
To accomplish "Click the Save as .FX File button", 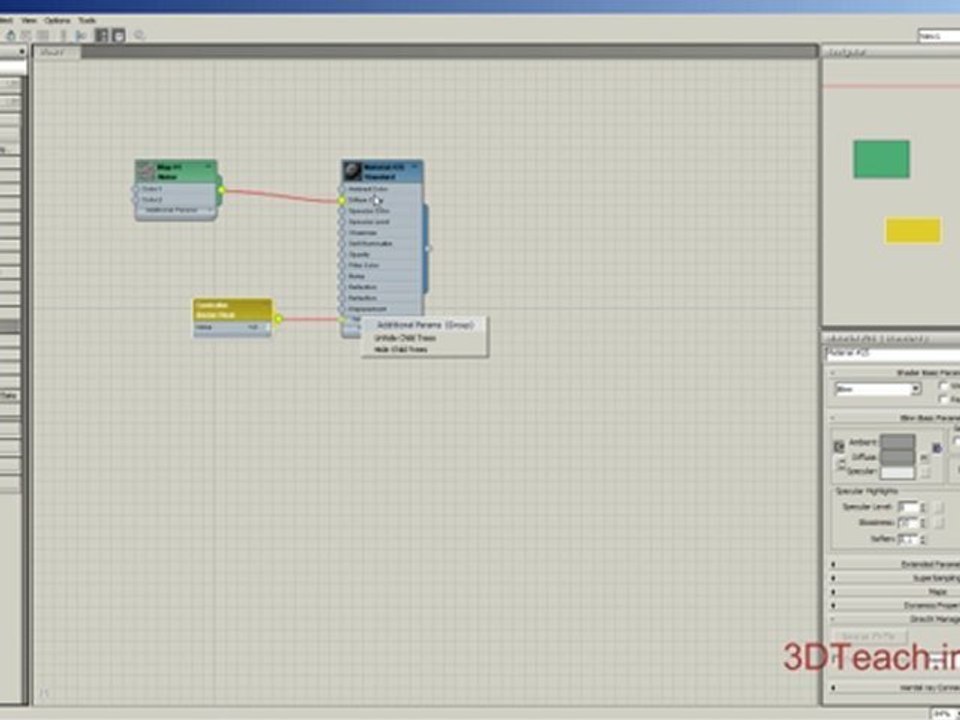I will [869, 637].
